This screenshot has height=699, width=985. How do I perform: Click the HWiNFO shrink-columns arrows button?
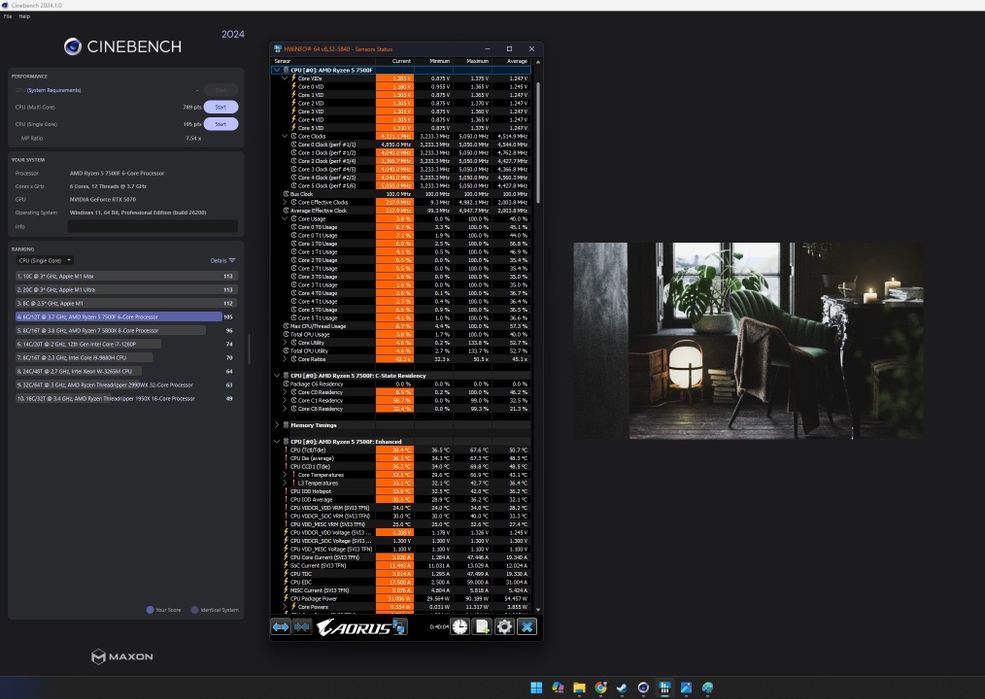[302, 626]
